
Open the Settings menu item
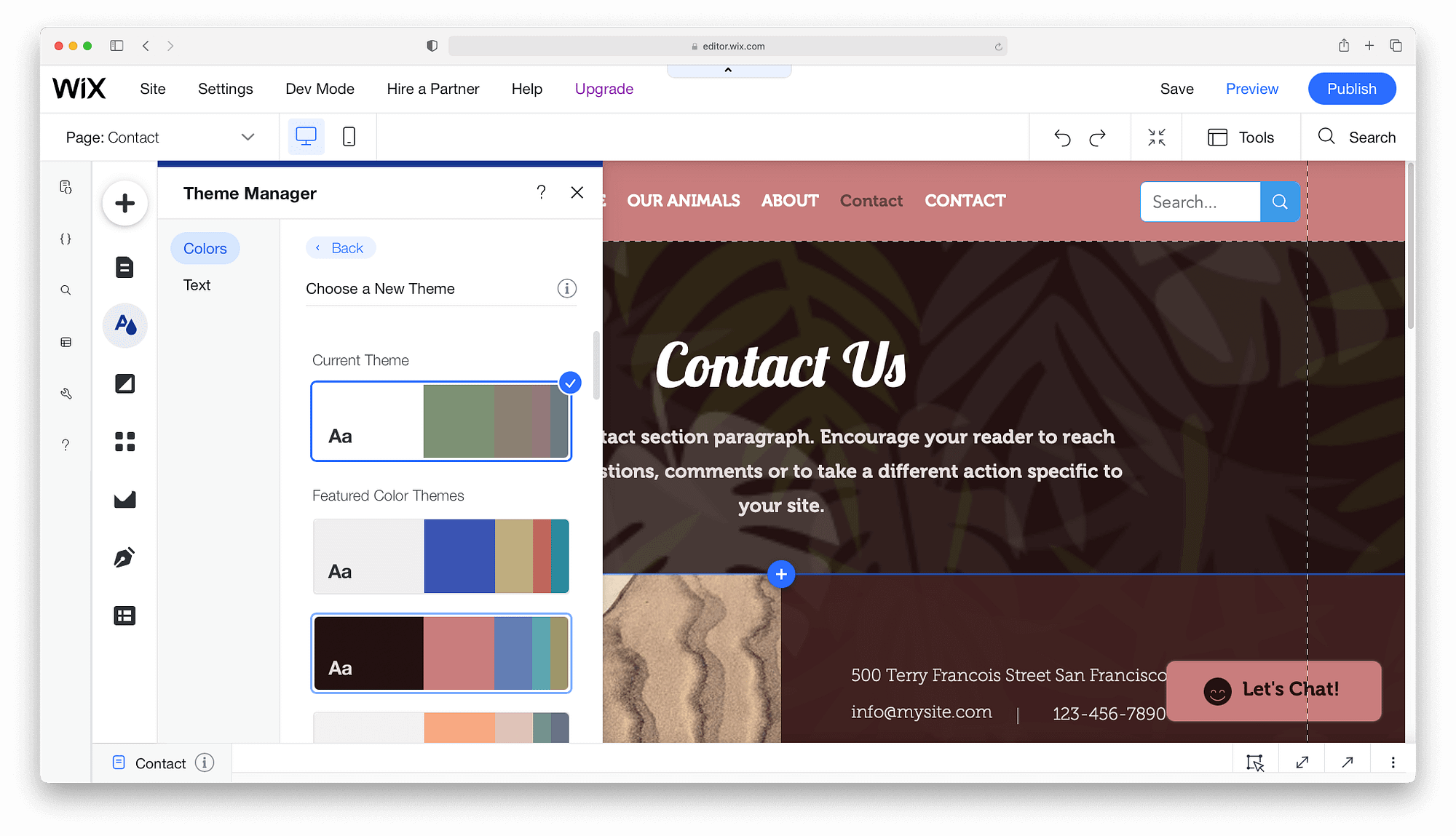click(x=225, y=88)
